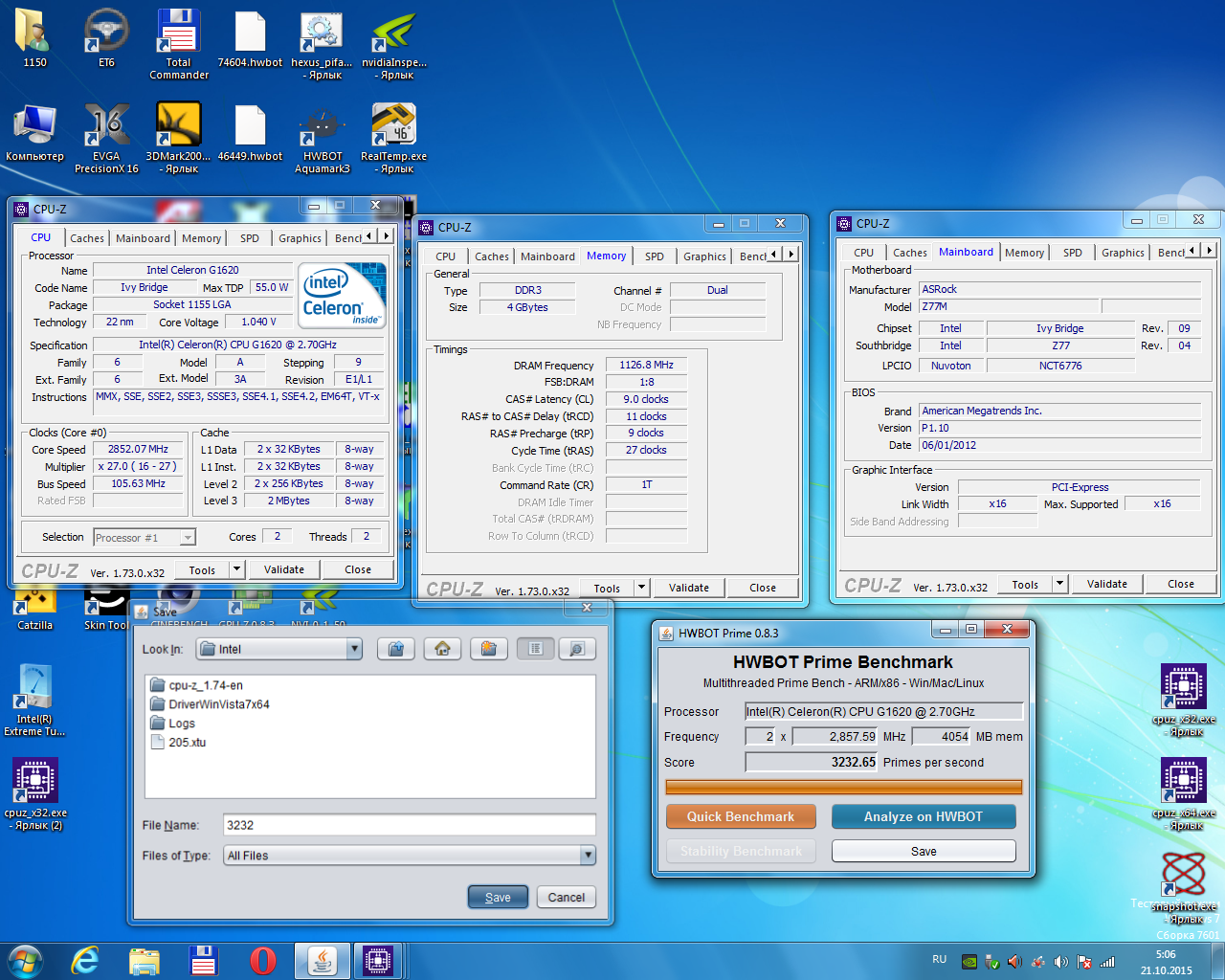Click the volume icon in system tray
1225x980 pixels.
tap(1060, 962)
